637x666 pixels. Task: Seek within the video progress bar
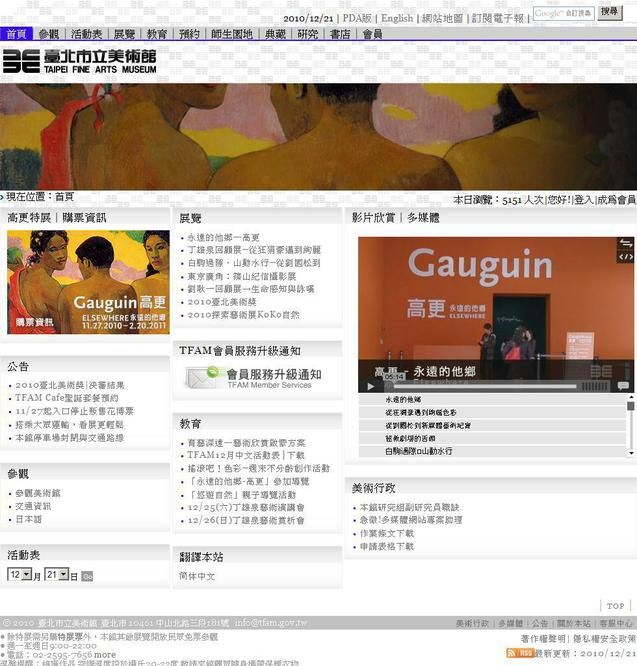(485, 386)
